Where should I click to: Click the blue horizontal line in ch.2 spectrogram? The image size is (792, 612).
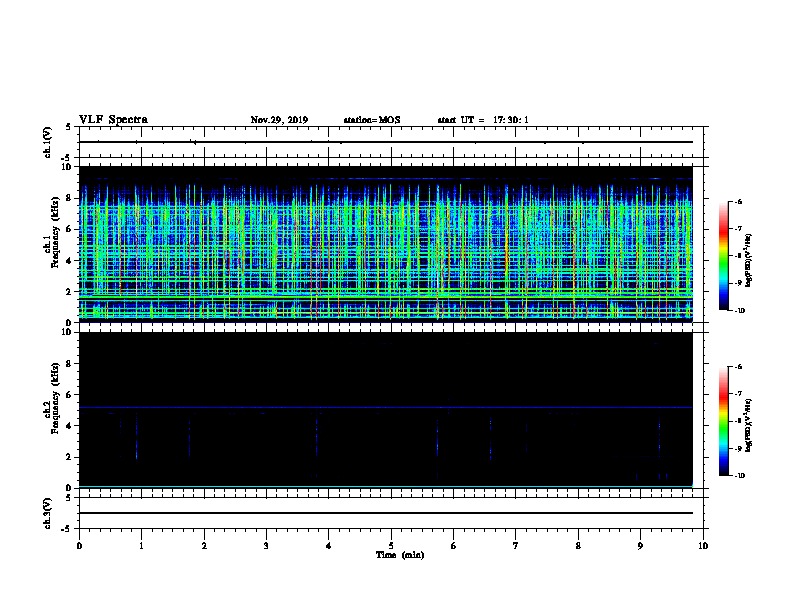point(386,407)
